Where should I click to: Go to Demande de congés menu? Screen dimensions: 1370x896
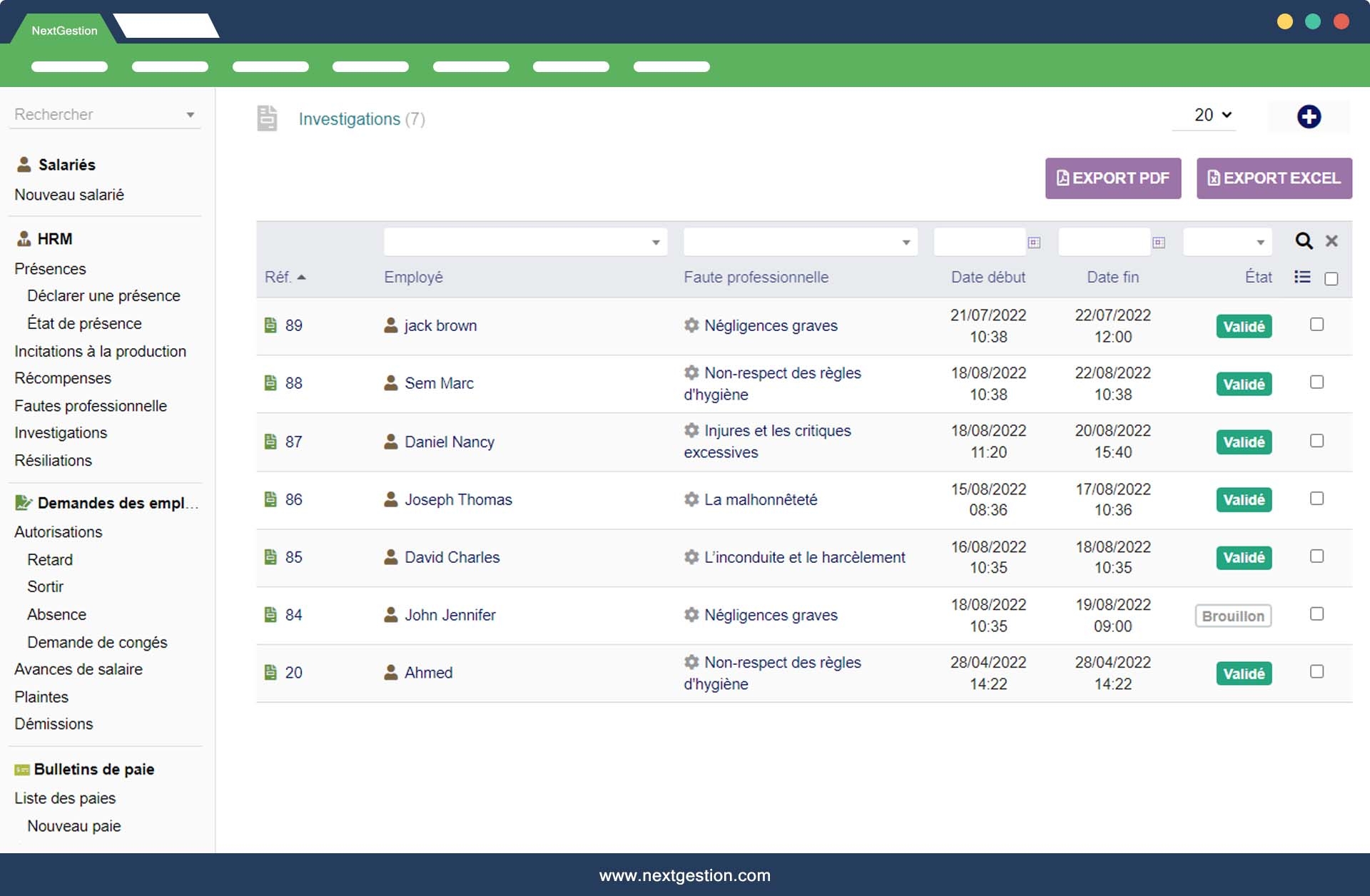[97, 642]
